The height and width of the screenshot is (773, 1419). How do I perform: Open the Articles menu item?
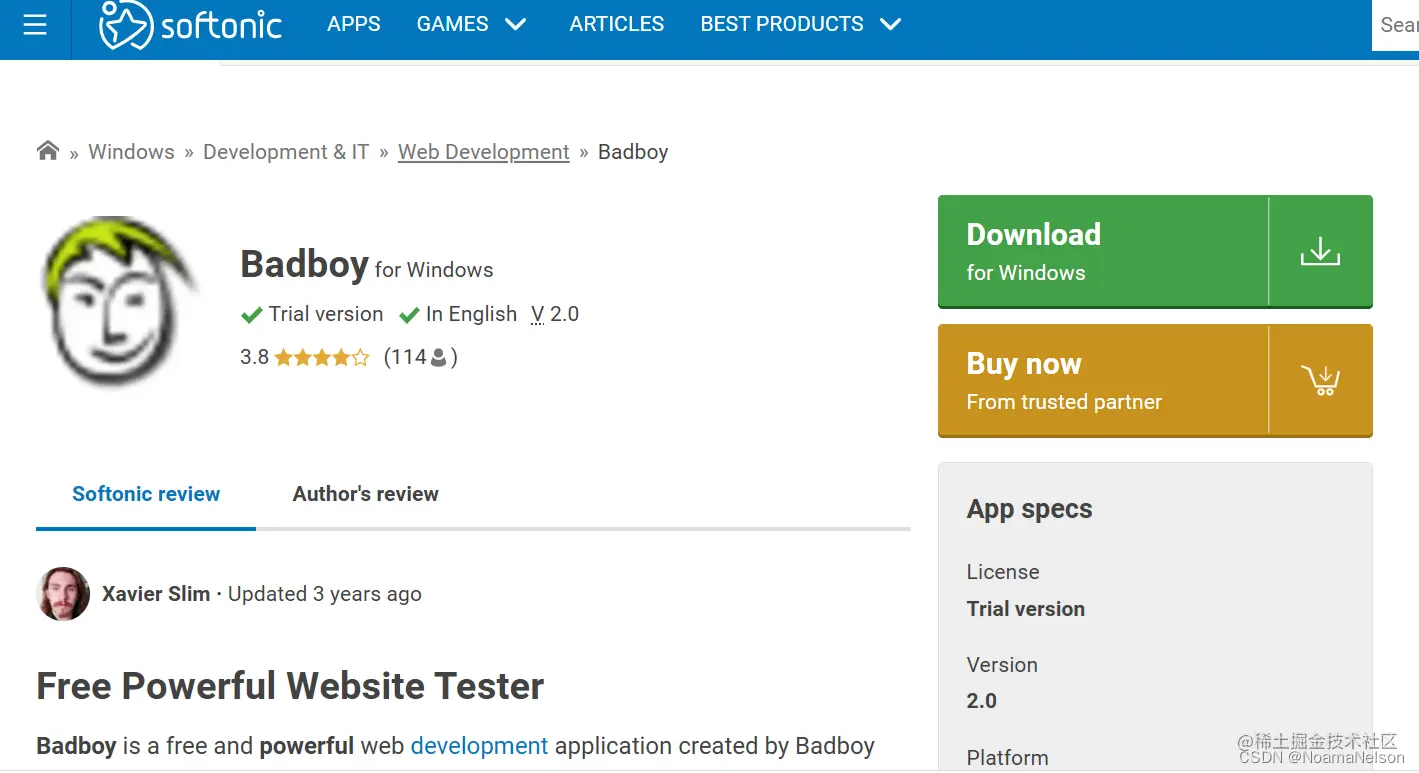point(616,24)
